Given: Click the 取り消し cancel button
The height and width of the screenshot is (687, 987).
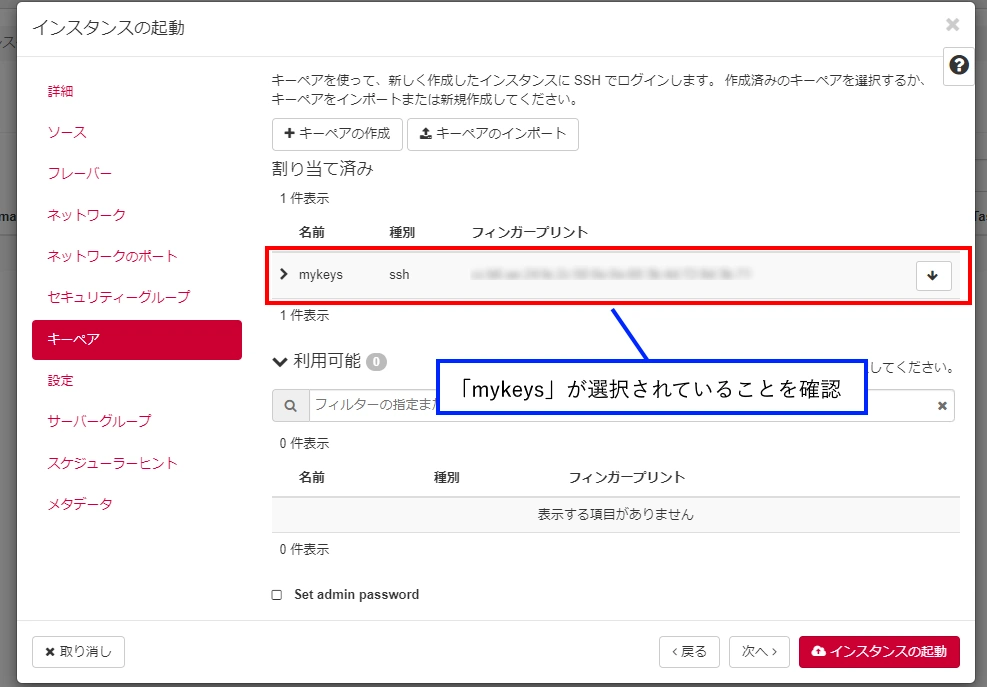Looking at the screenshot, I should point(78,652).
